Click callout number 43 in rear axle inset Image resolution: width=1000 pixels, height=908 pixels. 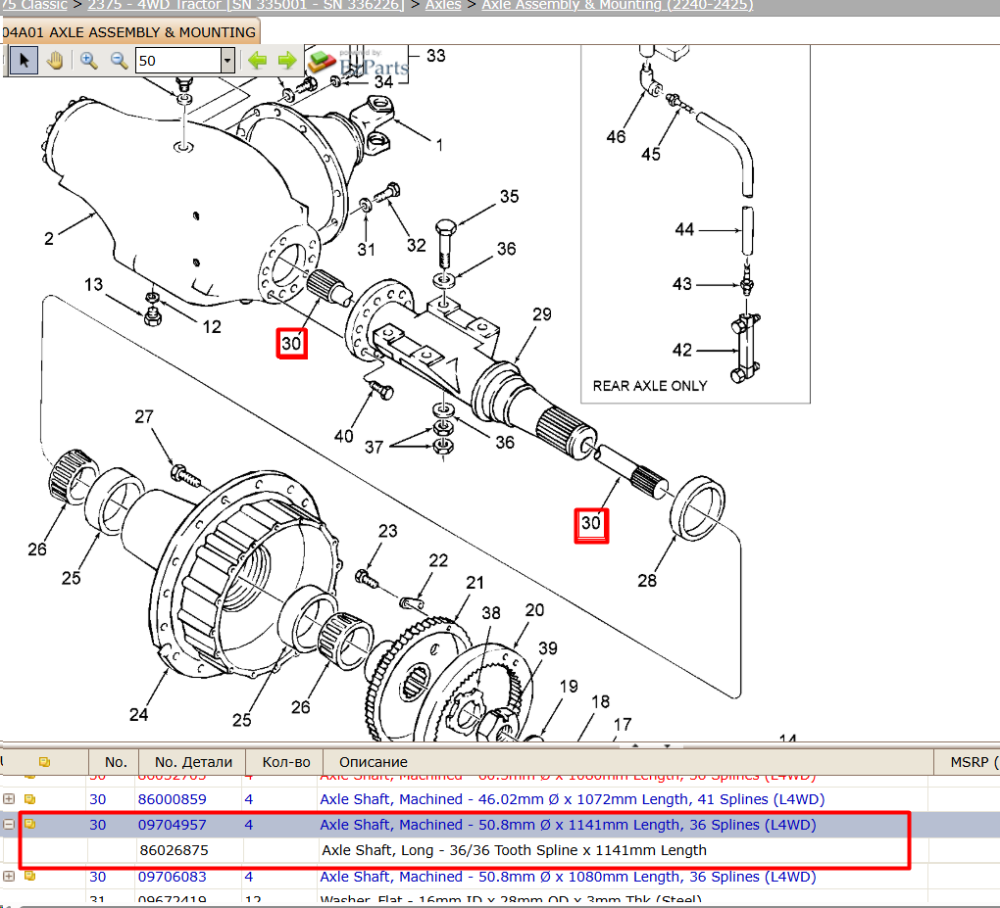[x=682, y=284]
